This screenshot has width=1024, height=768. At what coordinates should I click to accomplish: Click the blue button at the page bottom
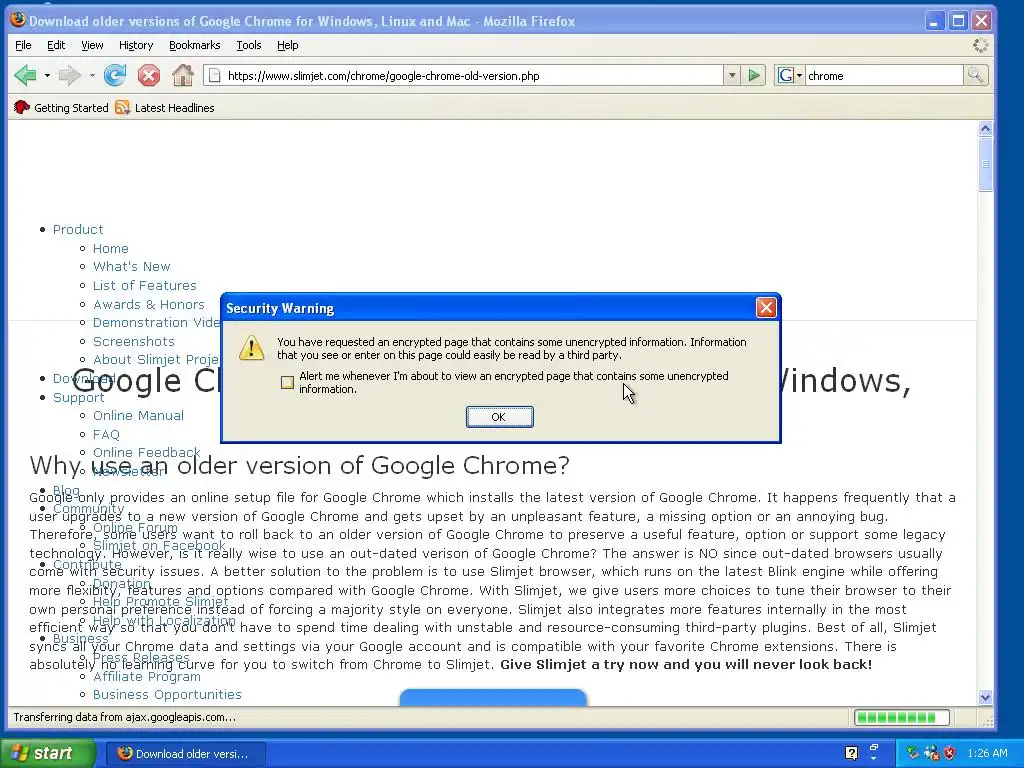(x=493, y=697)
